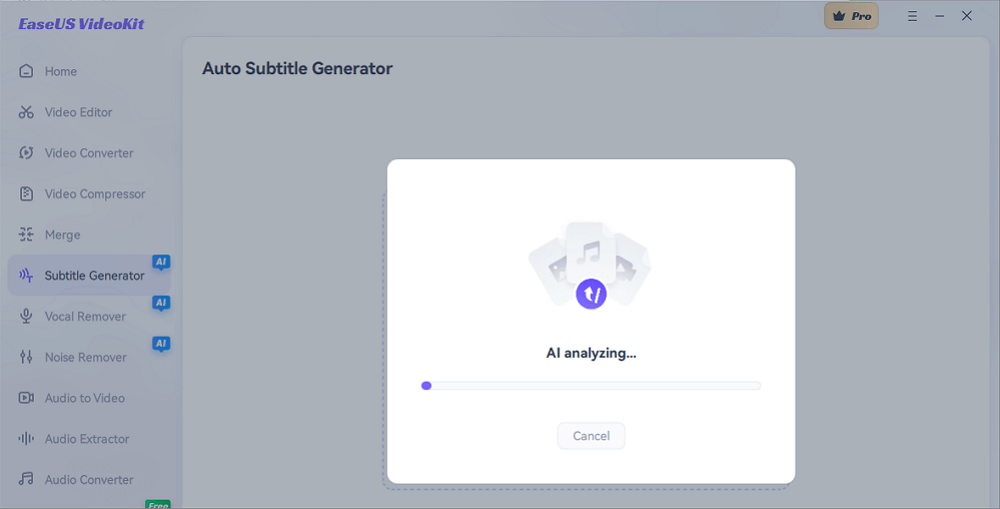Click the AI analyzing progress bar

click(591, 385)
